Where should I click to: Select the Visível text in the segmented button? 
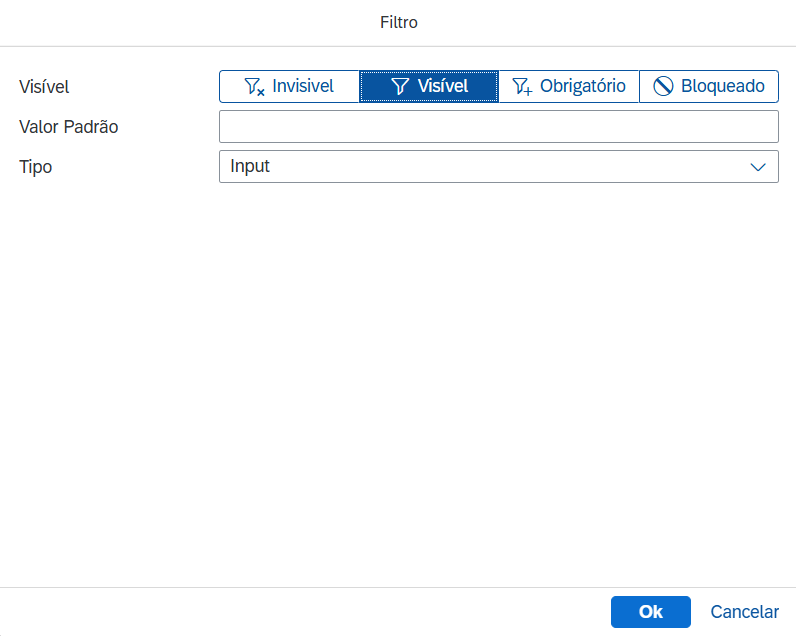coord(442,87)
